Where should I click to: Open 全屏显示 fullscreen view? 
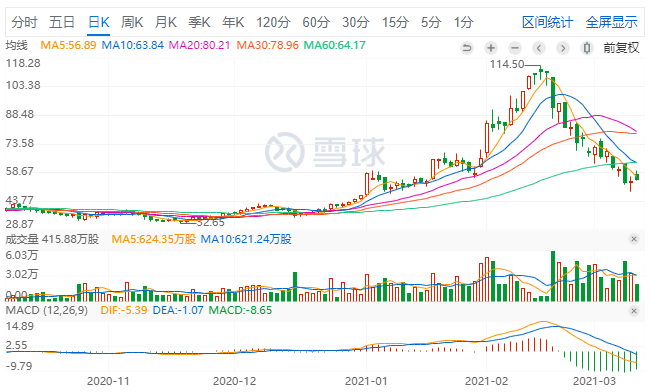(x=612, y=22)
